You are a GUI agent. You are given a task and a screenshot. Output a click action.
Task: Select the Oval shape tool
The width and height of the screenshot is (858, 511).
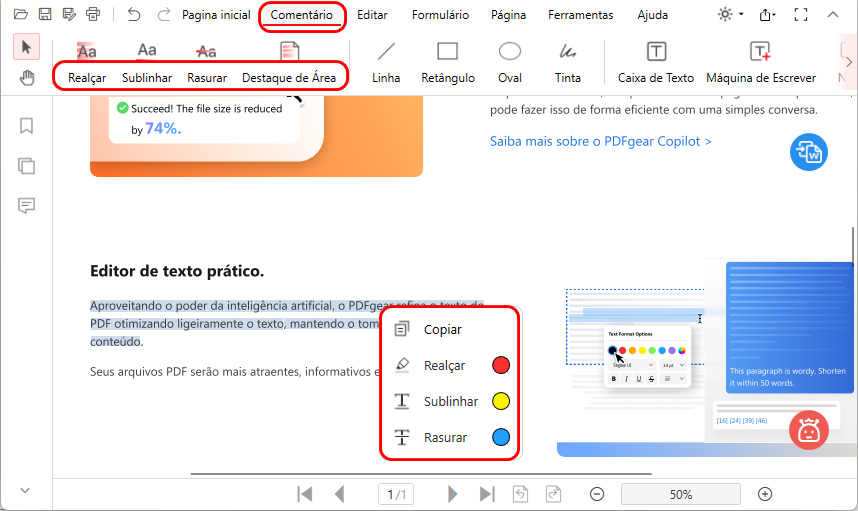(x=509, y=63)
